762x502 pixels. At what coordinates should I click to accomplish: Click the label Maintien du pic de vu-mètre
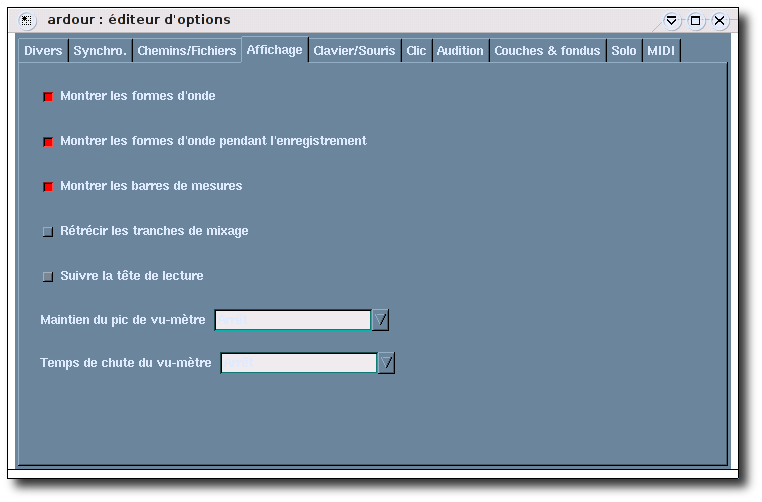click(123, 320)
